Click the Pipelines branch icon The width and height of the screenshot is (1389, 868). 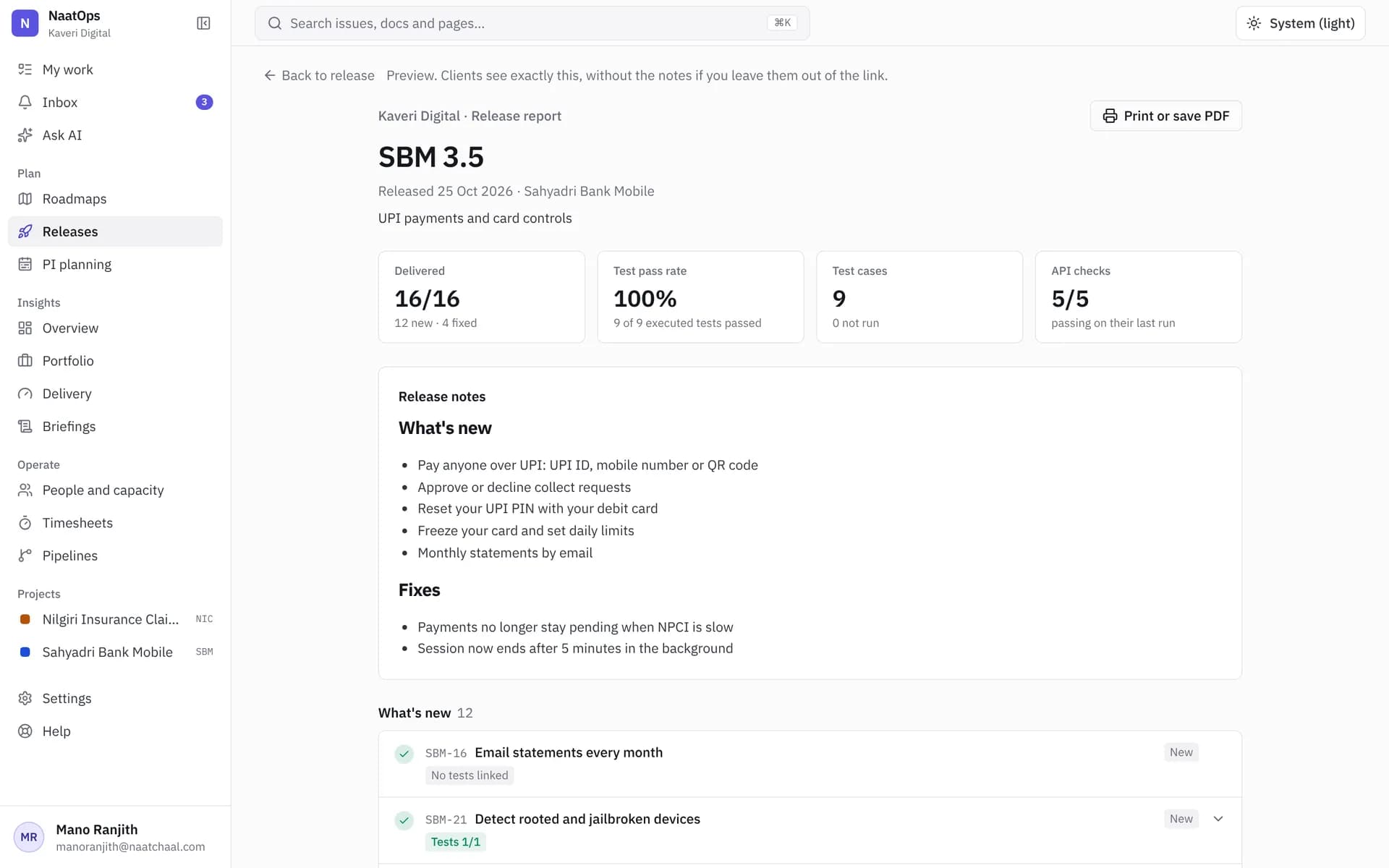point(25,556)
